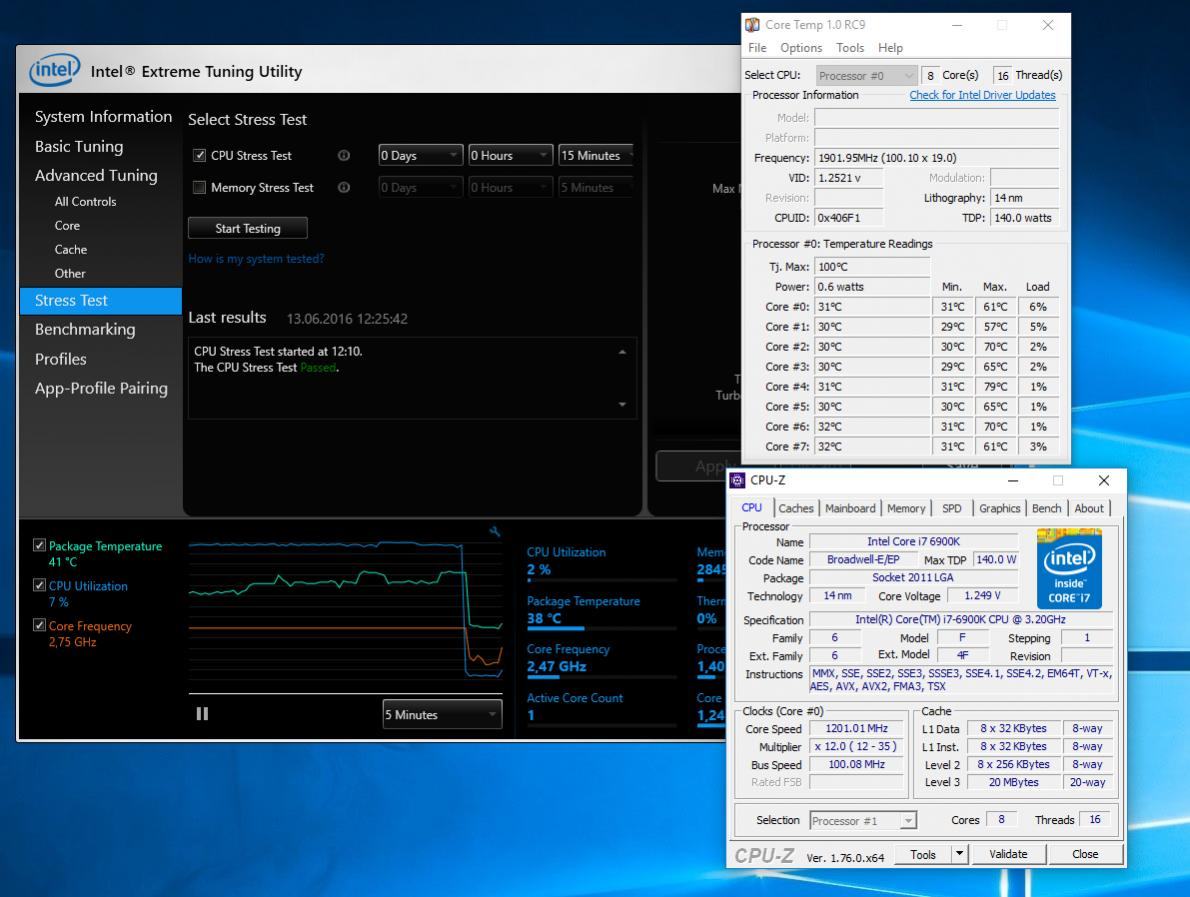Open graph time range 5 Minutes dropdown
The height and width of the screenshot is (897, 1190).
pos(442,715)
